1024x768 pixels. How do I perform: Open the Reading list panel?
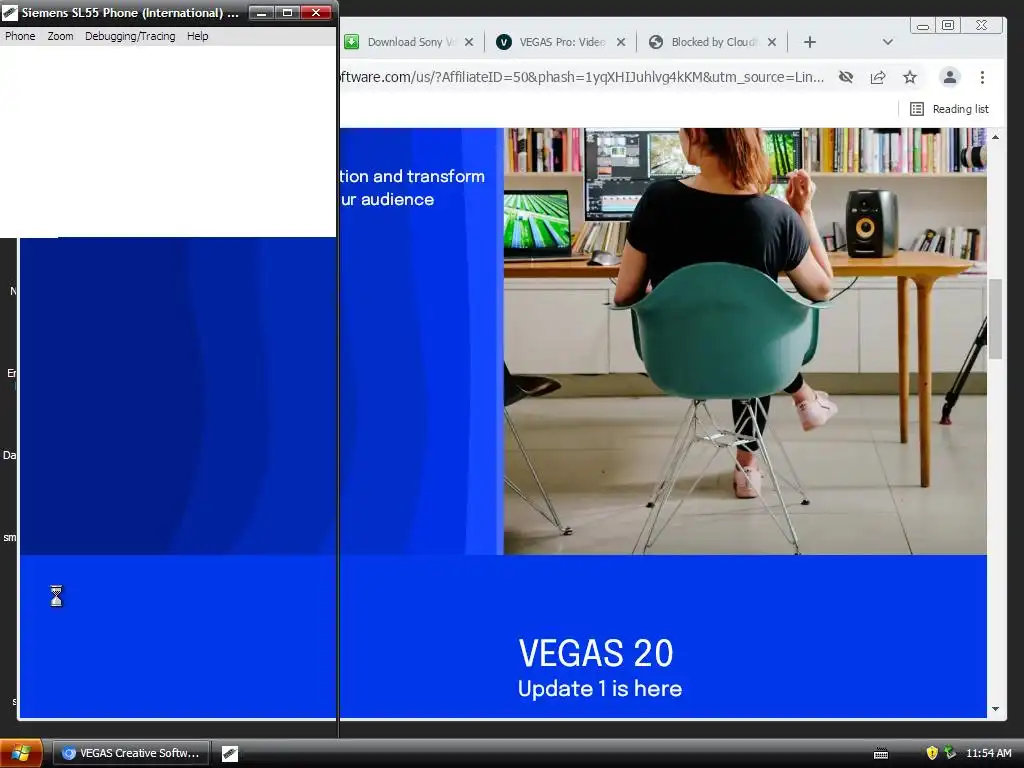click(950, 109)
